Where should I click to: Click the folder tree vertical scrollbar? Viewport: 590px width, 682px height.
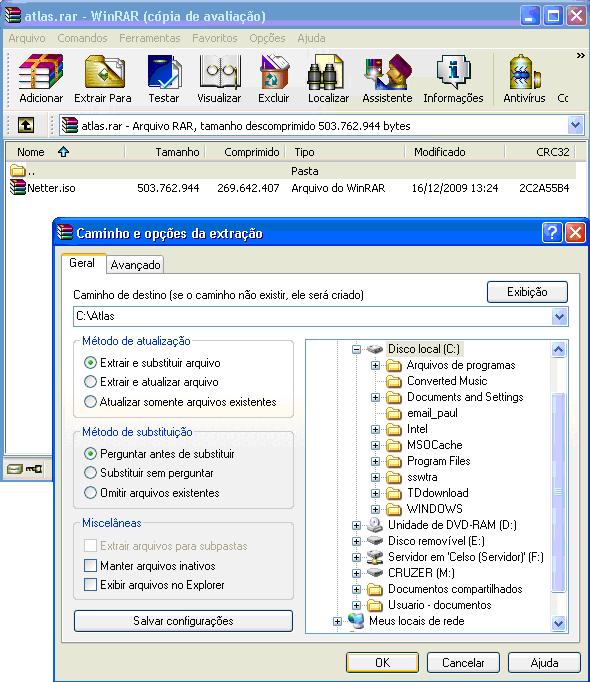click(559, 486)
